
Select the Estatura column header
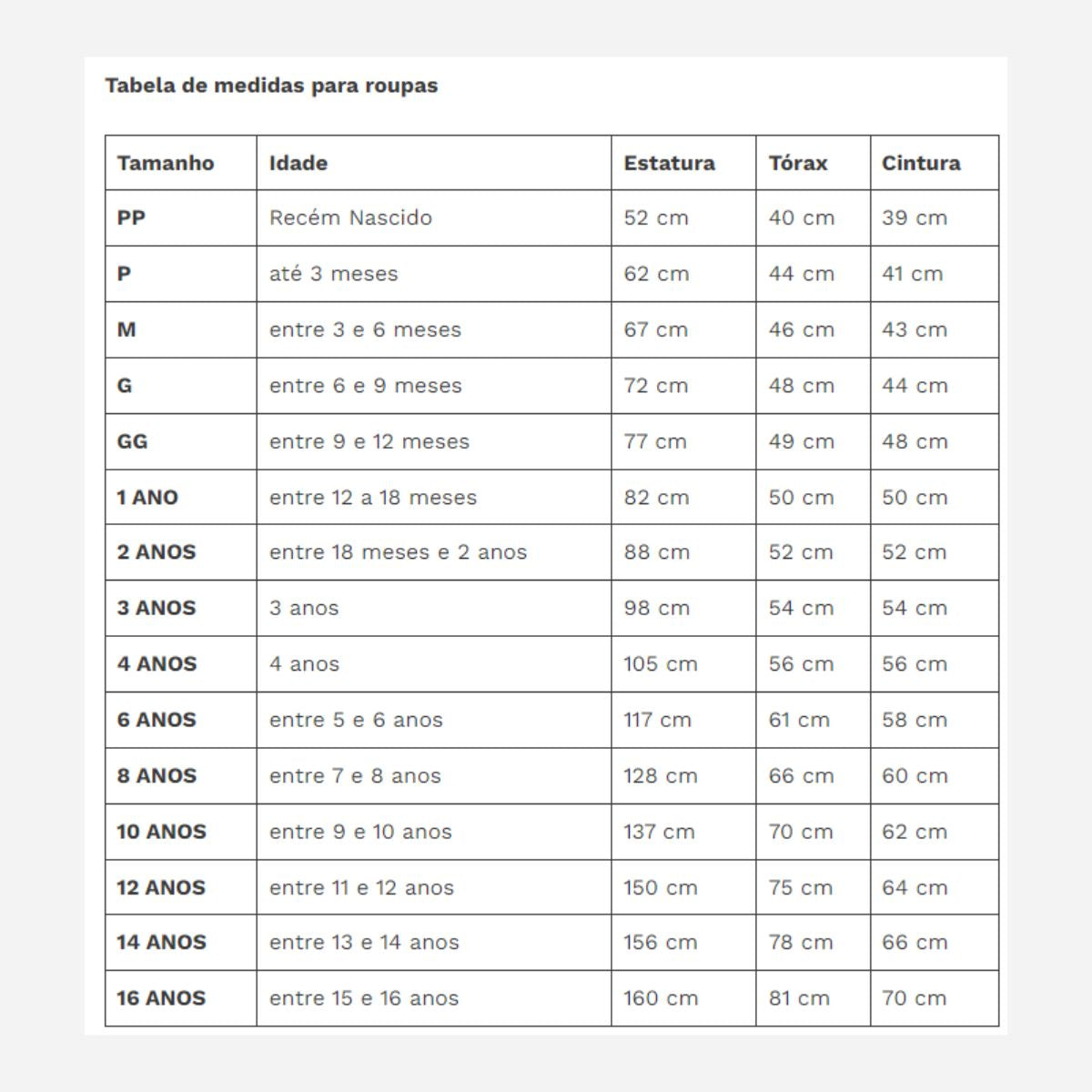(x=669, y=164)
